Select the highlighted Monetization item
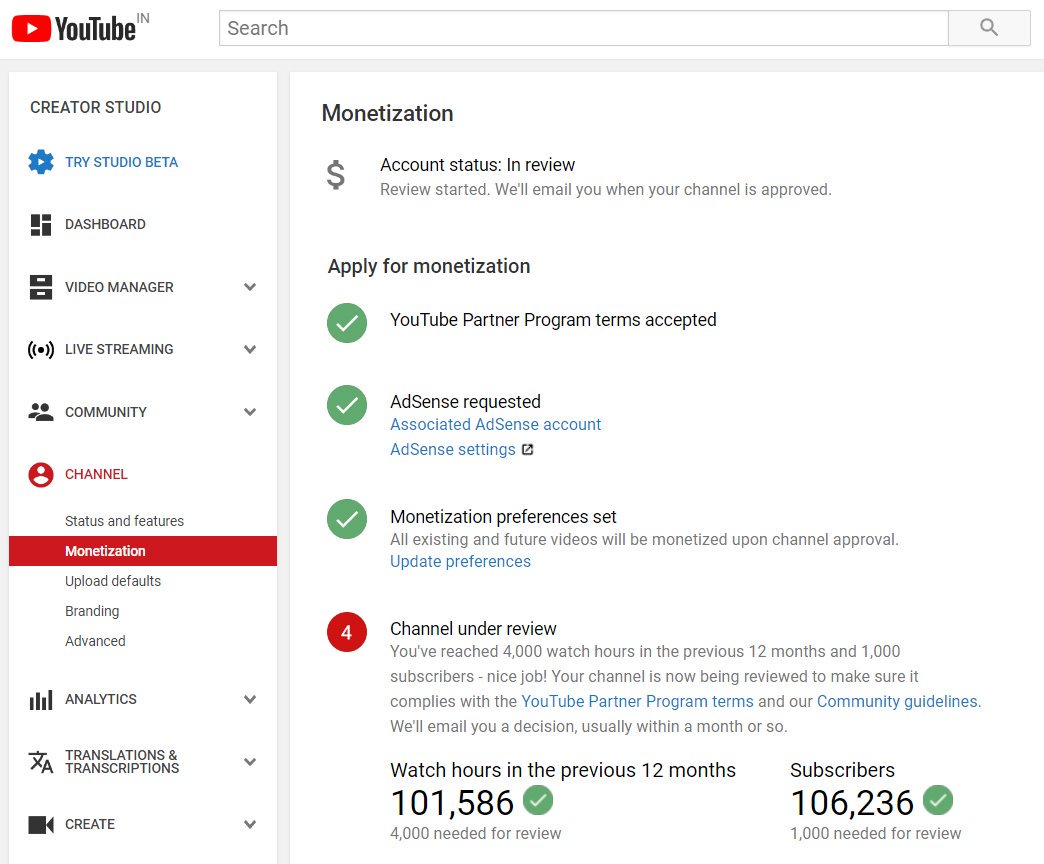The image size is (1044, 864). [143, 551]
